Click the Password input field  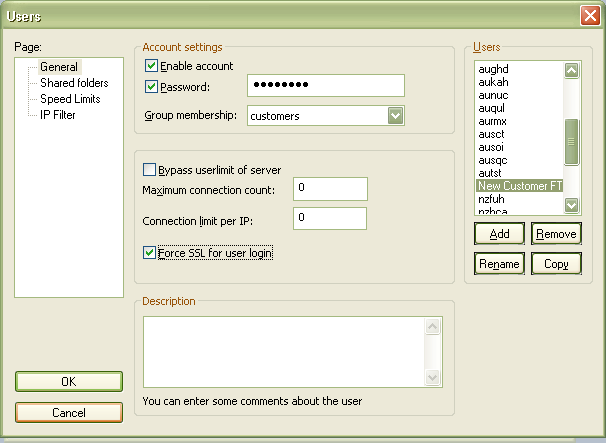(325, 86)
